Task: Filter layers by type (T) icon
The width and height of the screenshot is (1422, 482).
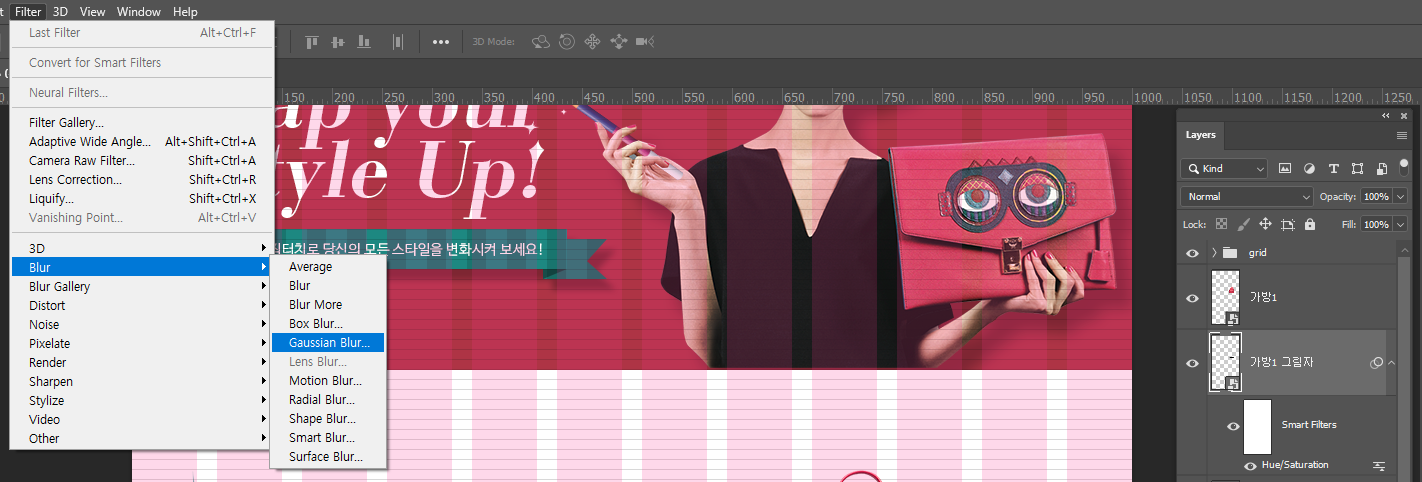Action: [1333, 168]
